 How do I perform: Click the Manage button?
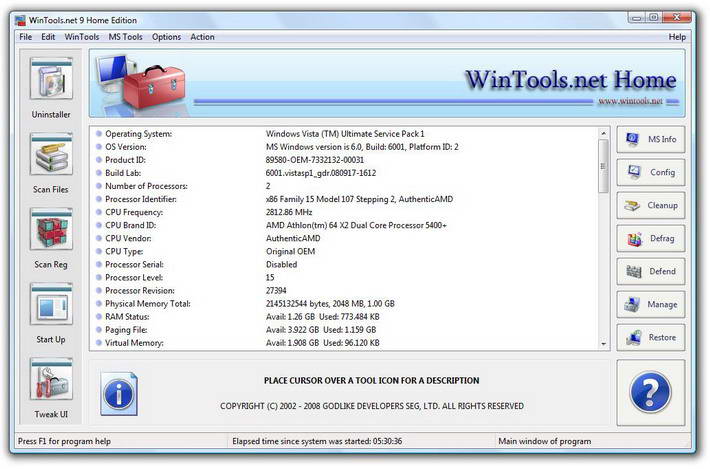point(651,305)
